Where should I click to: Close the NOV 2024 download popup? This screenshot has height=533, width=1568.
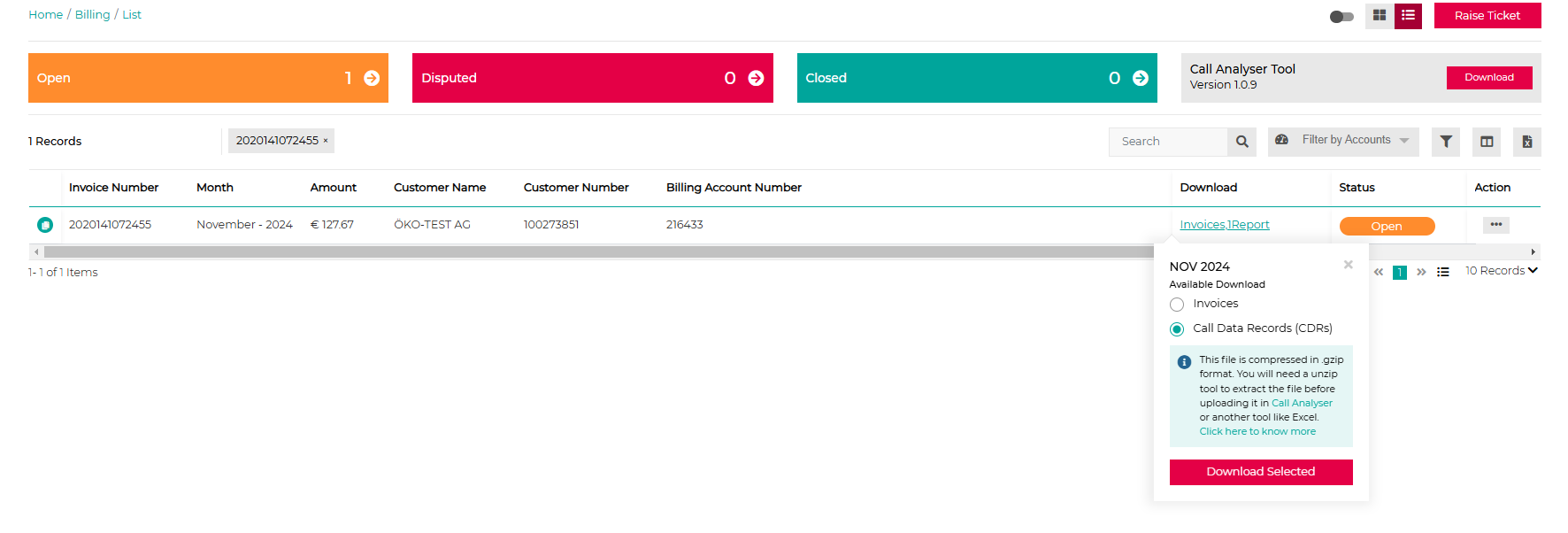1349,265
